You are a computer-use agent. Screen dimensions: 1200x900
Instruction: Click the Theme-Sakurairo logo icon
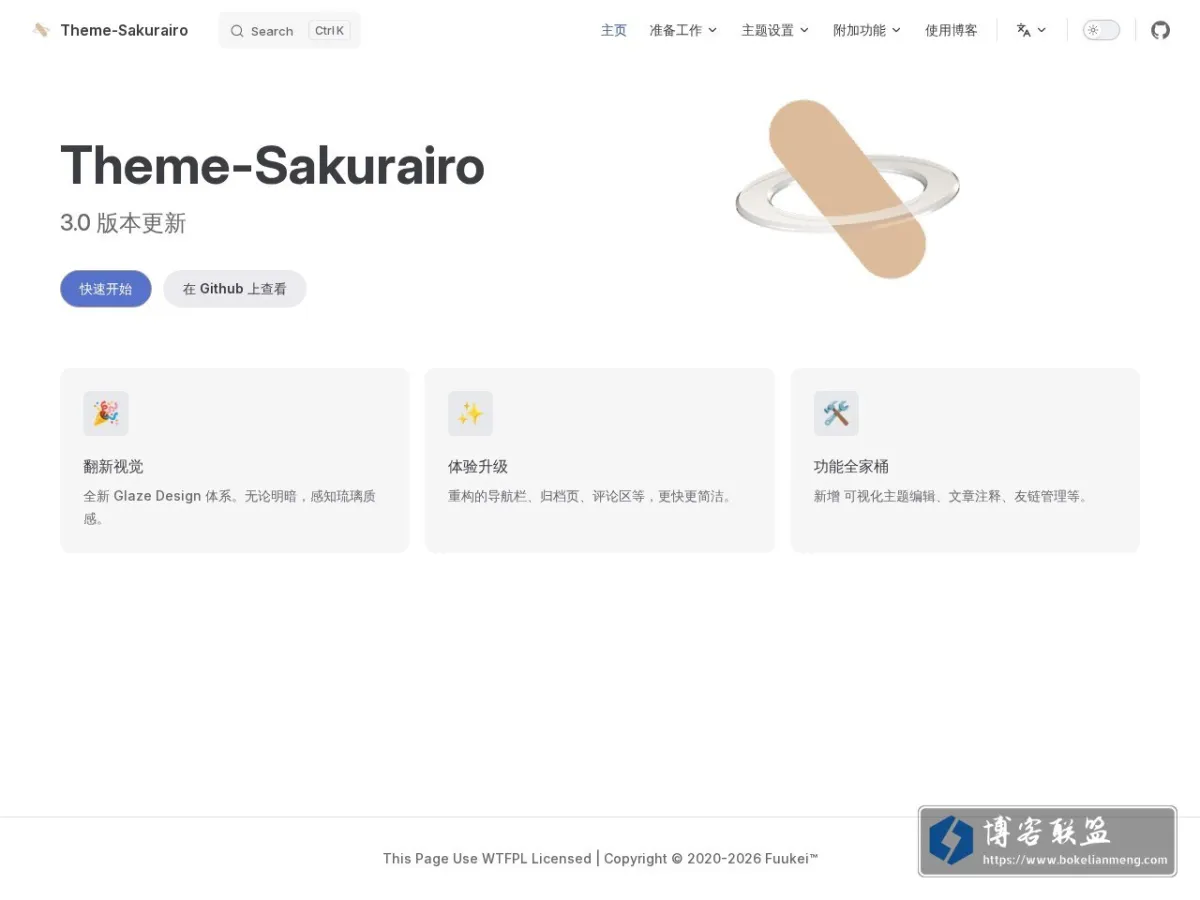[41, 30]
